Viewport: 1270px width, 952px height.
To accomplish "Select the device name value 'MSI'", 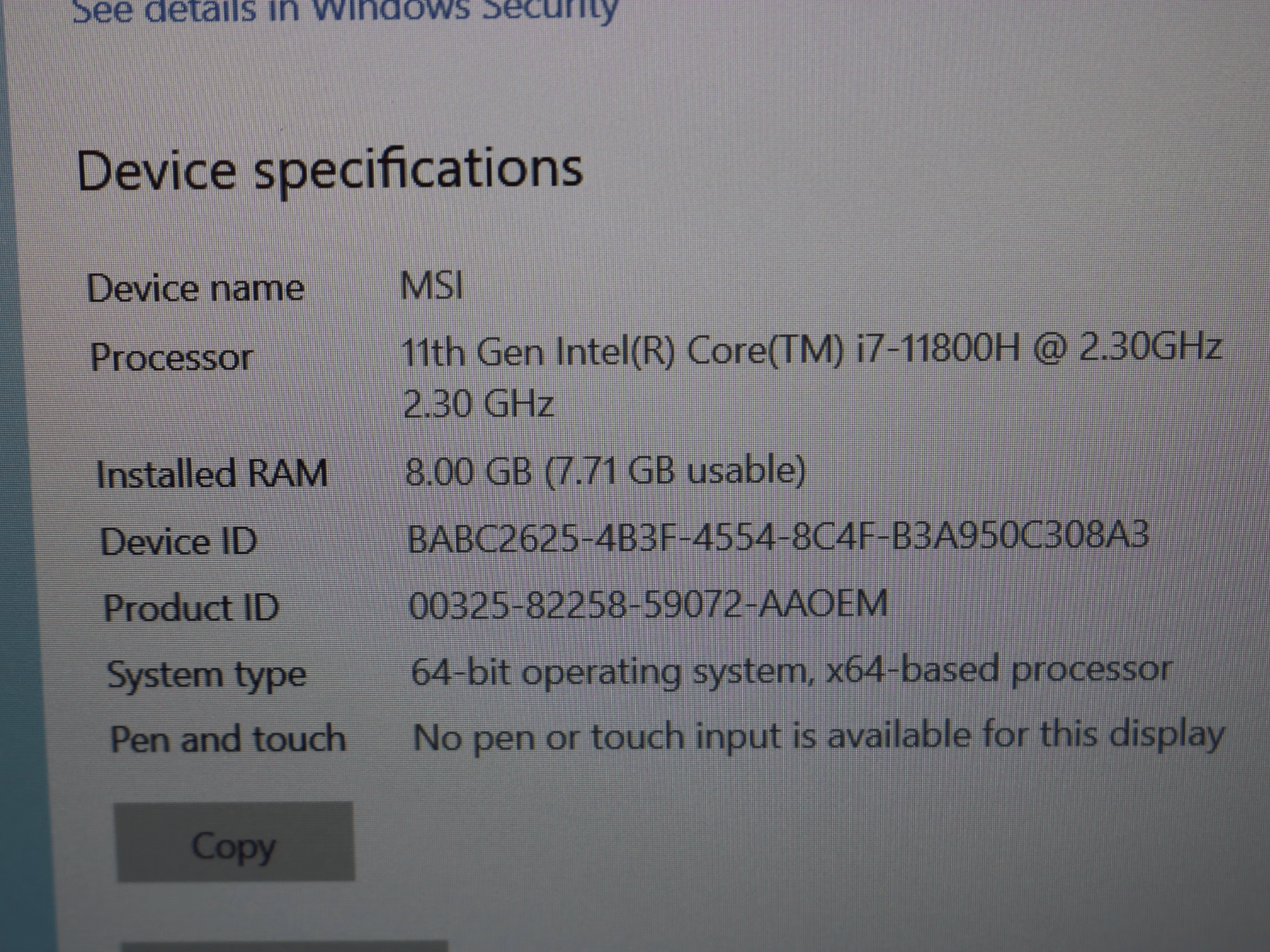I will (432, 286).
